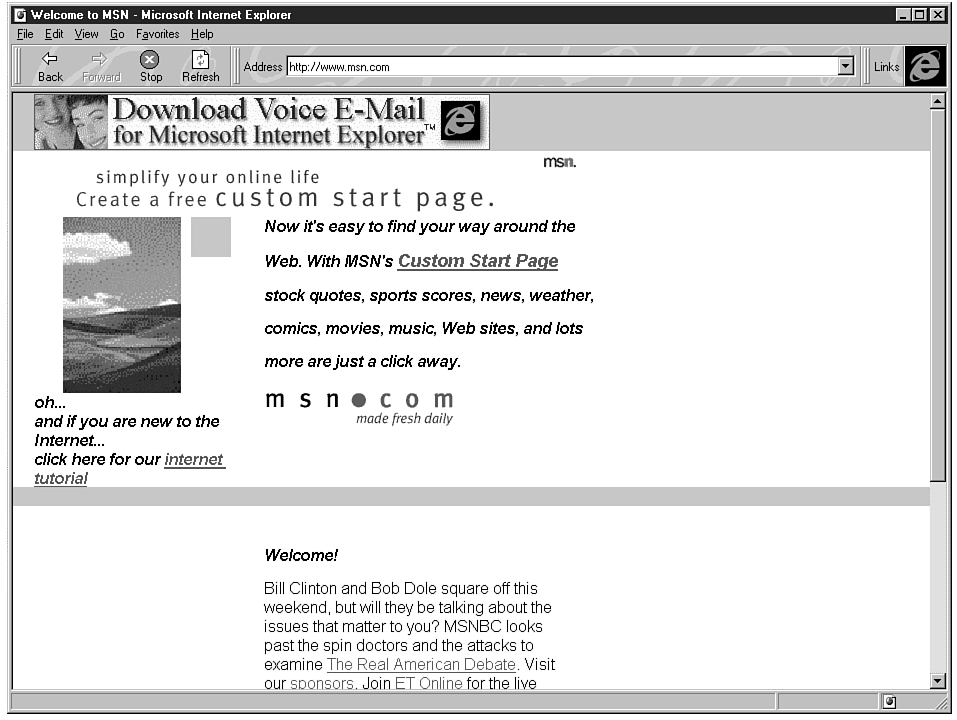Open the View menu
957x720 pixels.
tap(86, 34)
